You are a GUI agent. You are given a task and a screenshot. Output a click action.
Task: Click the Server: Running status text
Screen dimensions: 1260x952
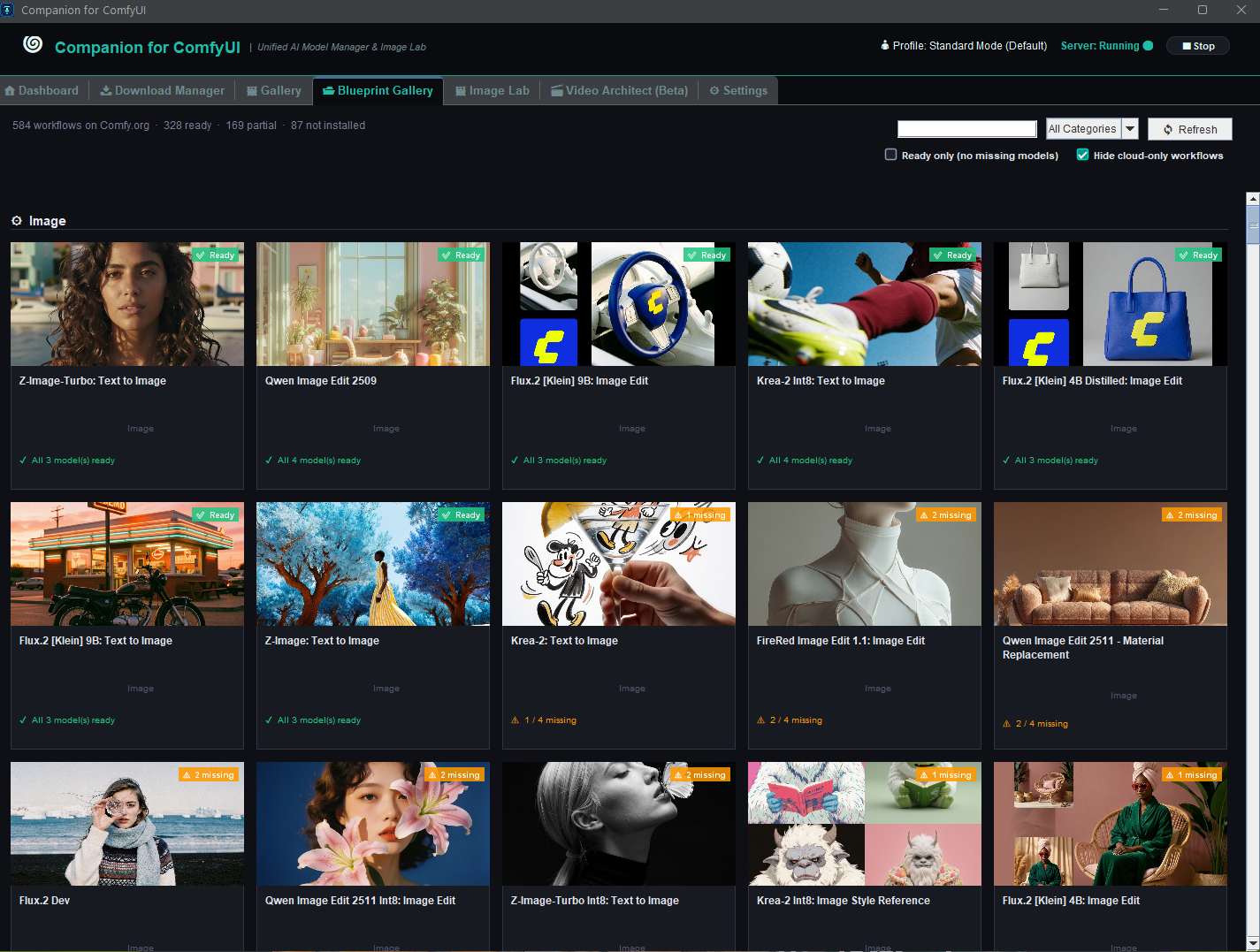[x=1100, y=46]
